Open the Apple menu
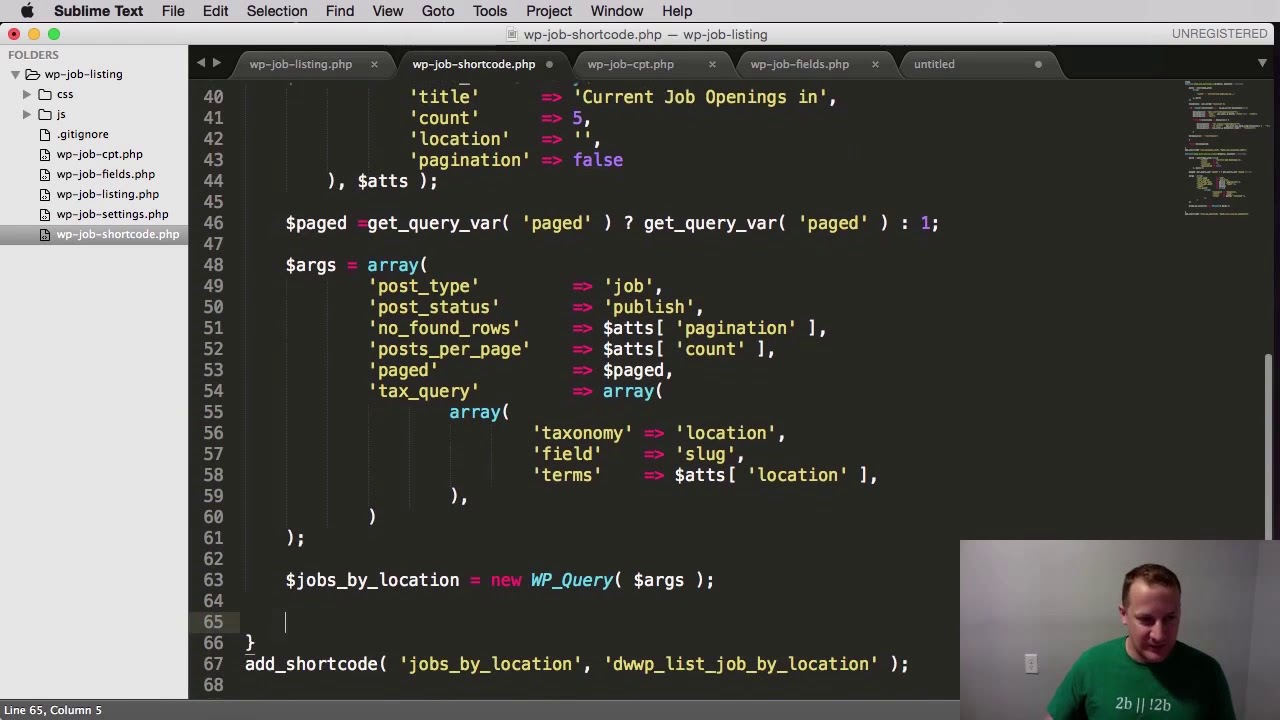This screenshot has height=720, width=1280. click(x=27, y=11)
